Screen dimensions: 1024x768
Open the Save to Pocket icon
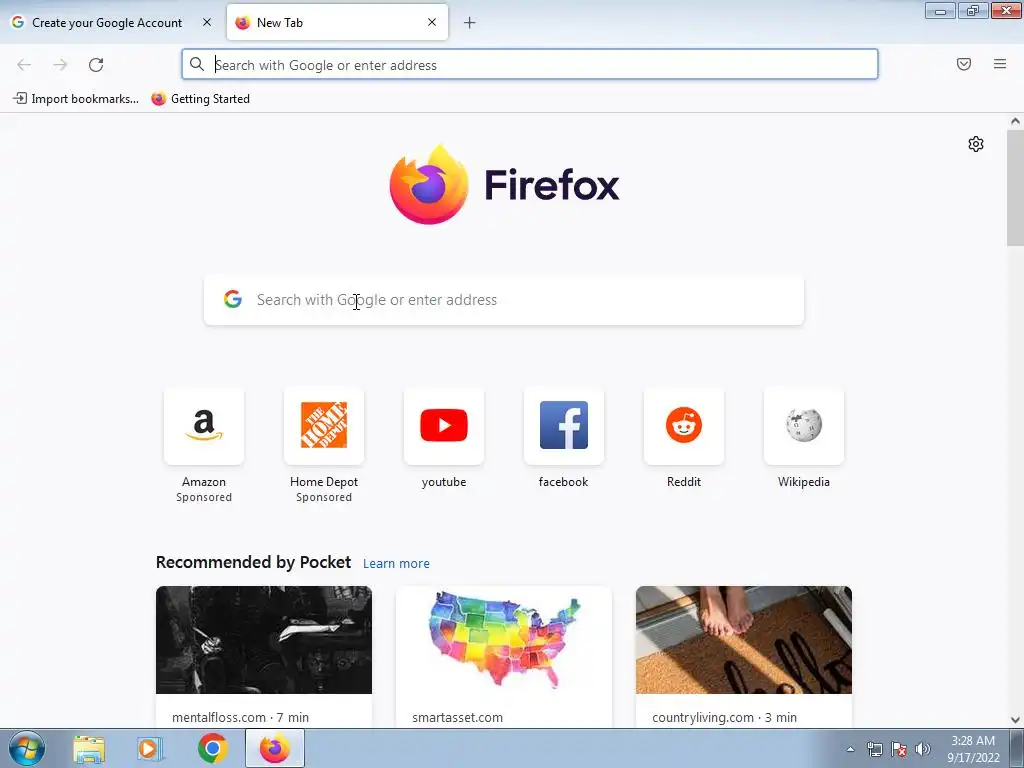tap(964, 64)
